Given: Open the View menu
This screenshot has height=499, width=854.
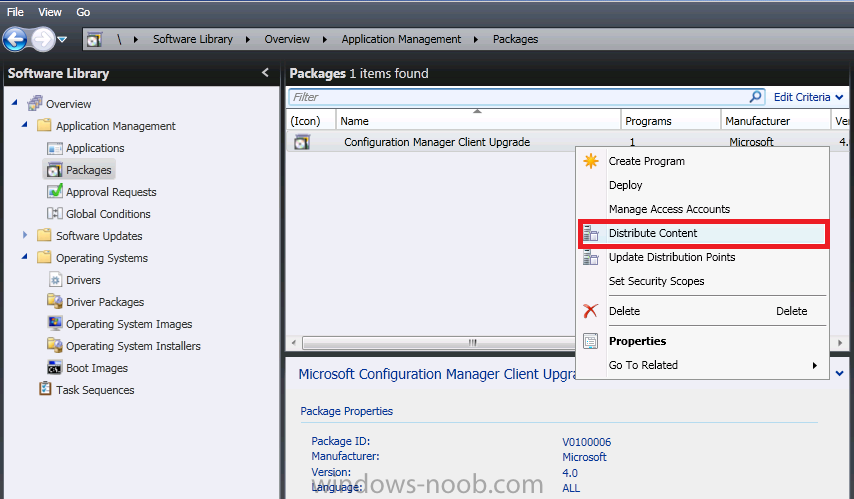Looking at the screenshot, I should tap(50, 12).
